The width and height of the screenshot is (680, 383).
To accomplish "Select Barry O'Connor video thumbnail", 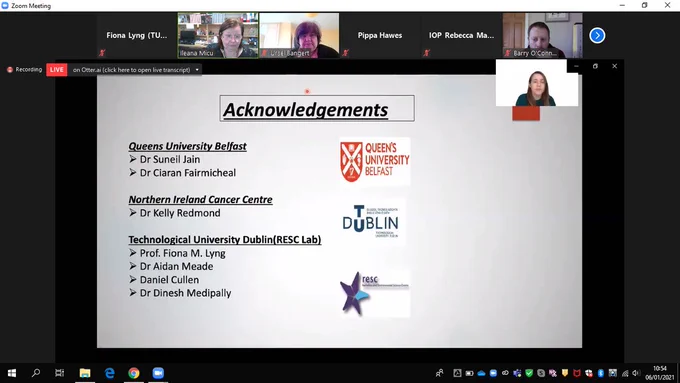I will (x=543, y=35).
